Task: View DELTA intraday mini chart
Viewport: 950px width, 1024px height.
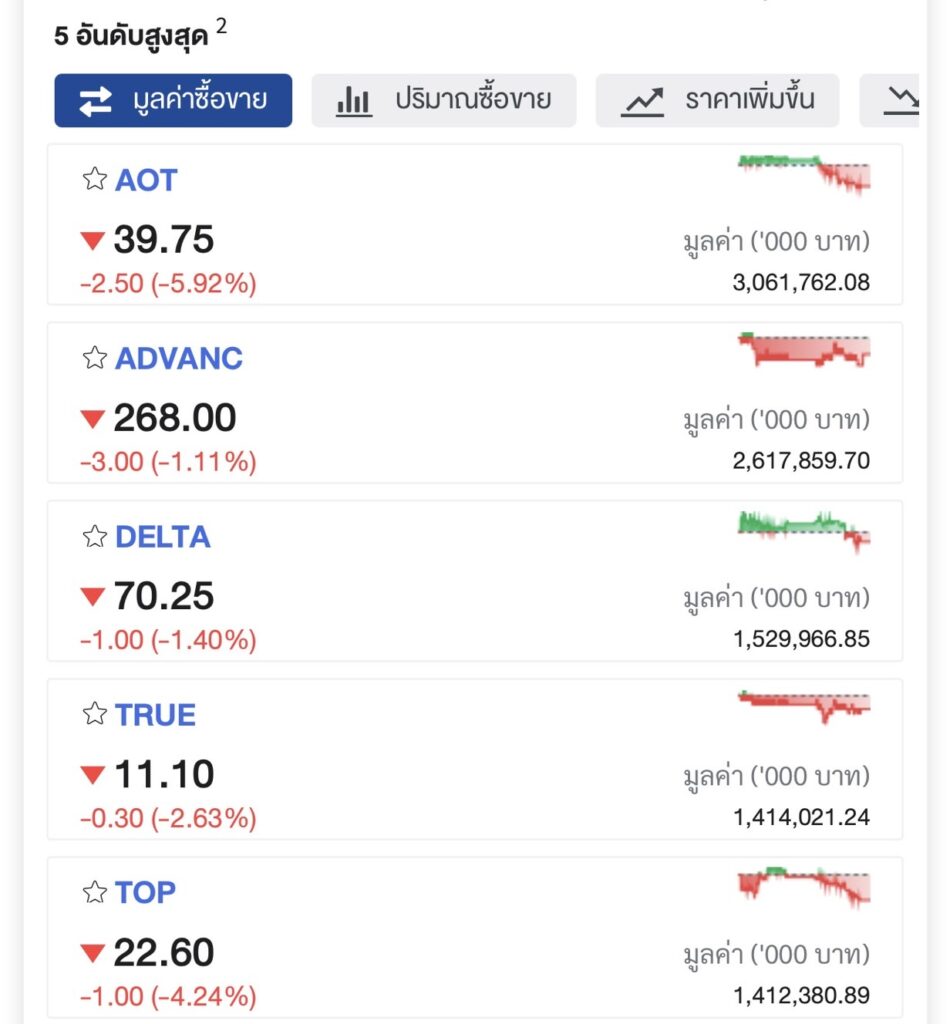Action: tap(804, 532)
